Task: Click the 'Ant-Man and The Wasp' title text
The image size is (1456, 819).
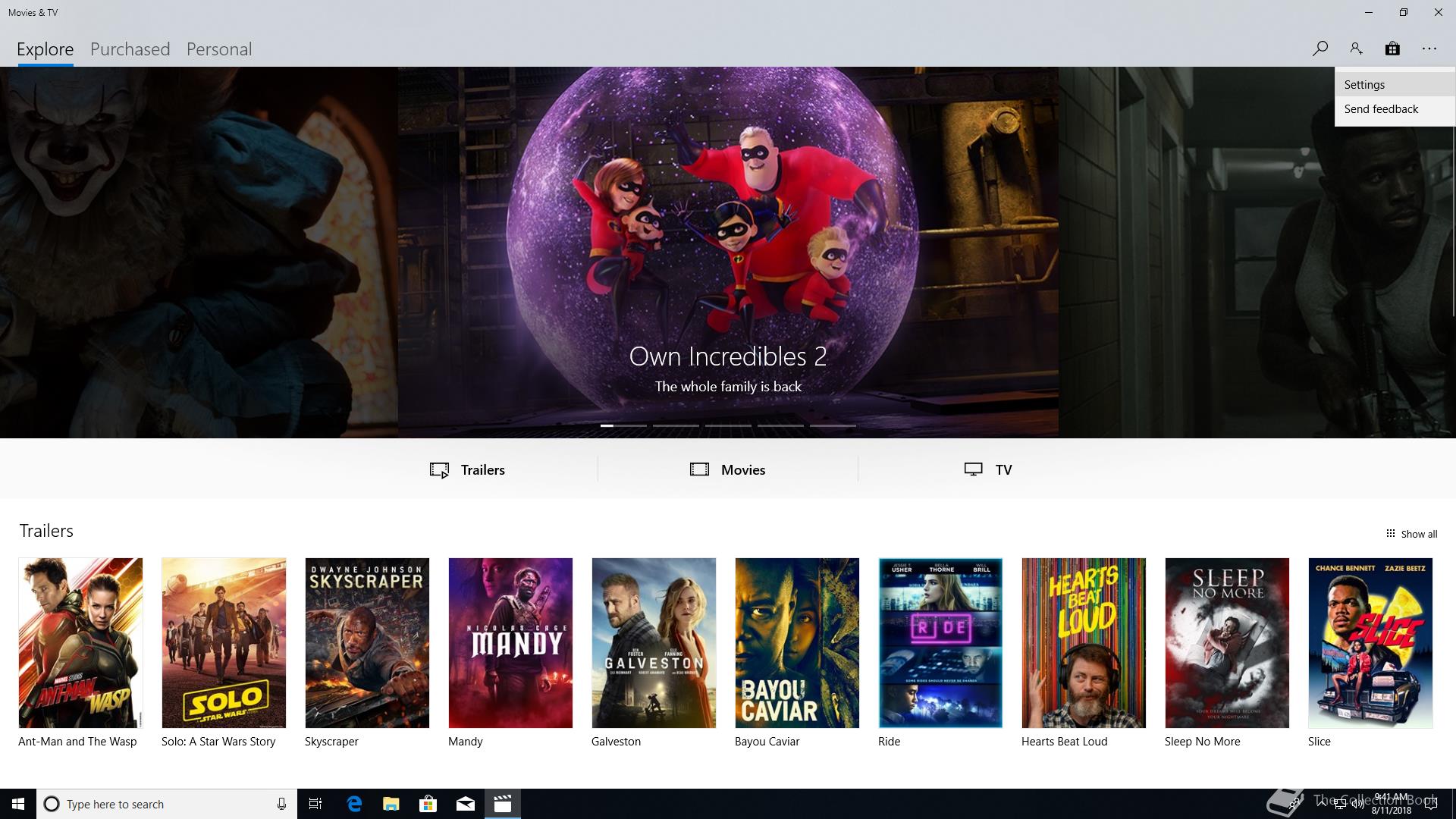Action: click(x=77, y=742)
